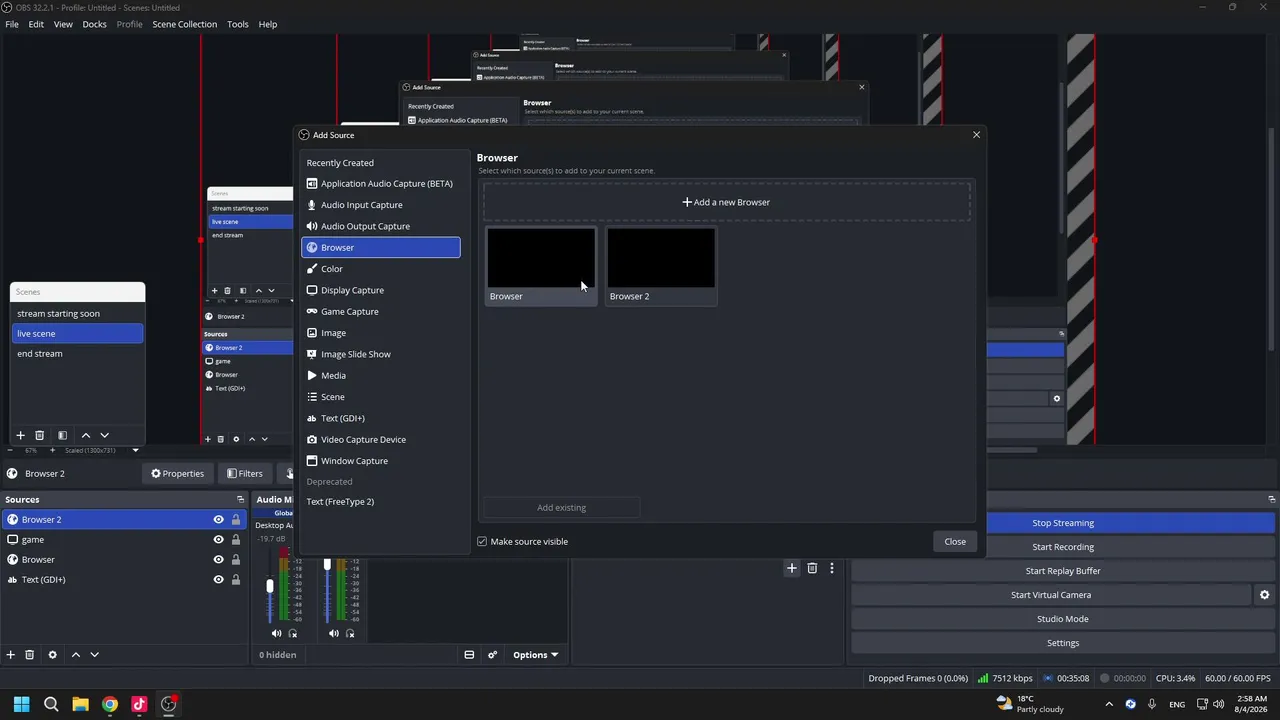
Task: Mute the Desktop Audio channel
Action: [x=276, y=633]
